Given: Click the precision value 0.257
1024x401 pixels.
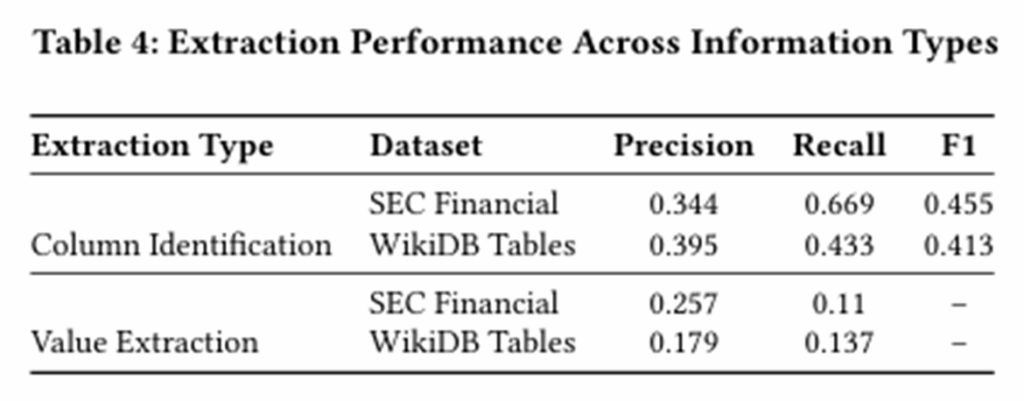Looking at the screenshot, I should click(x=683, y=303).
